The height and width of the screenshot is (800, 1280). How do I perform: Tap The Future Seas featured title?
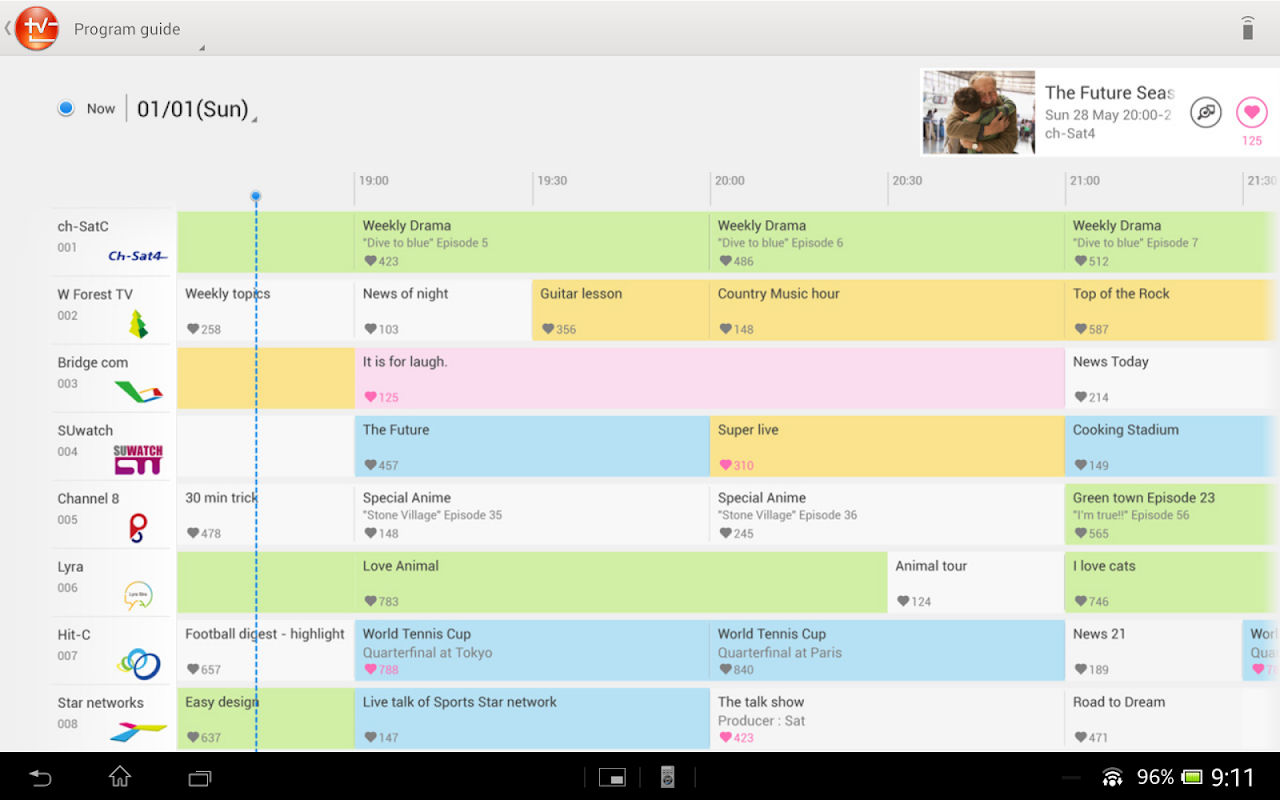click(x=1109, y=92)
